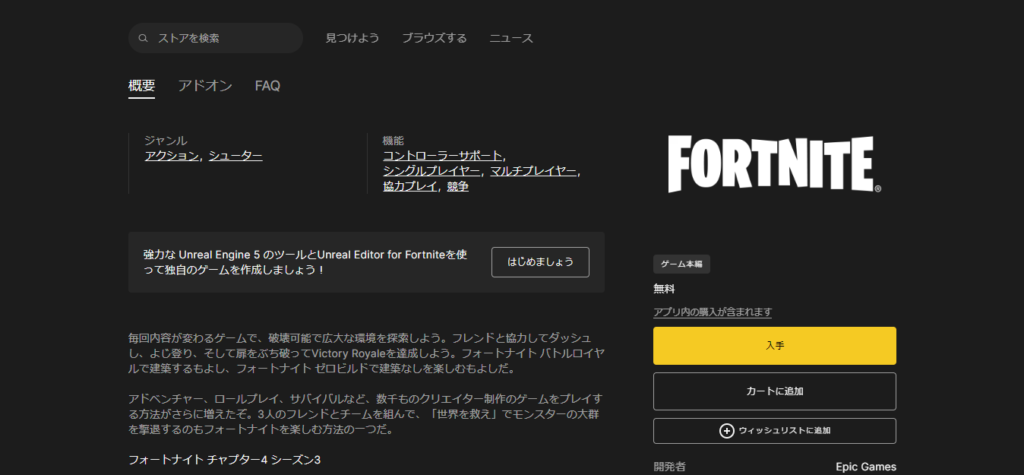Click the FORTNITE logo image
This screenshot has height=475, width=1024.
click(x=775, y=164)
